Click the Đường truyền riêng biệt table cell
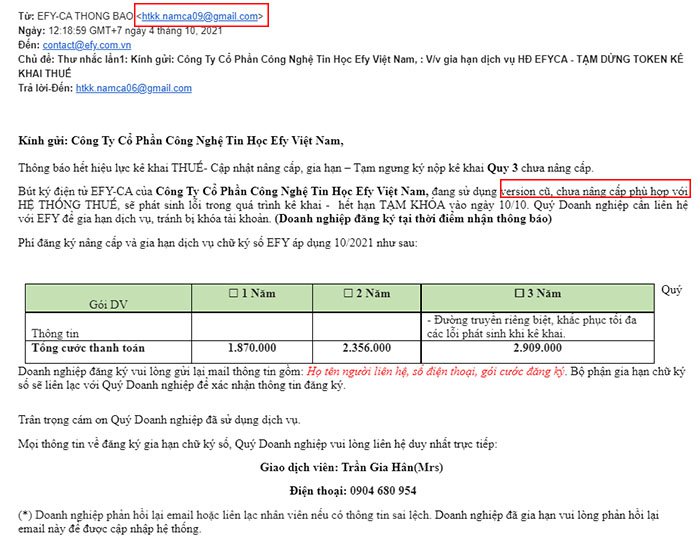This screenshot has height=546, width=700. click(537, 327)
